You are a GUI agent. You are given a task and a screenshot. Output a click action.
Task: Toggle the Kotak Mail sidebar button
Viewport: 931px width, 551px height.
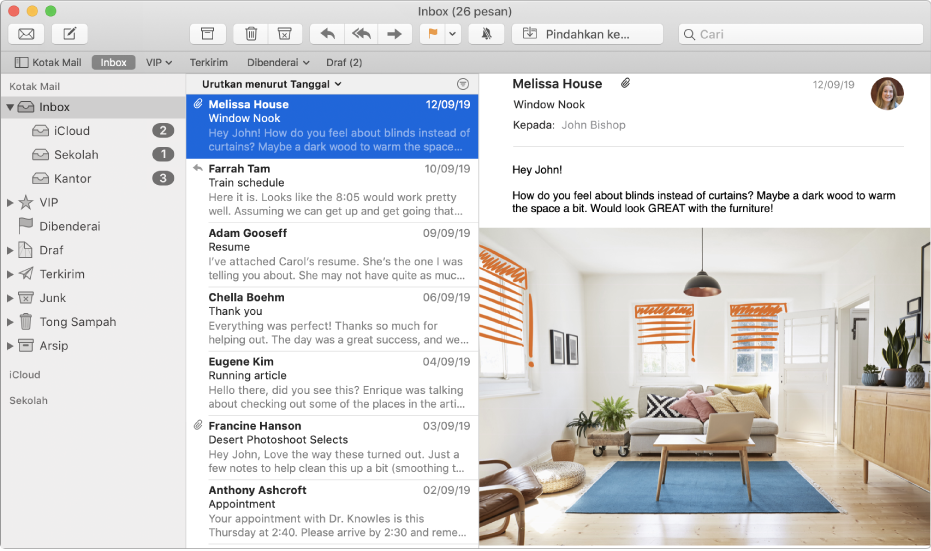[48, 62]
